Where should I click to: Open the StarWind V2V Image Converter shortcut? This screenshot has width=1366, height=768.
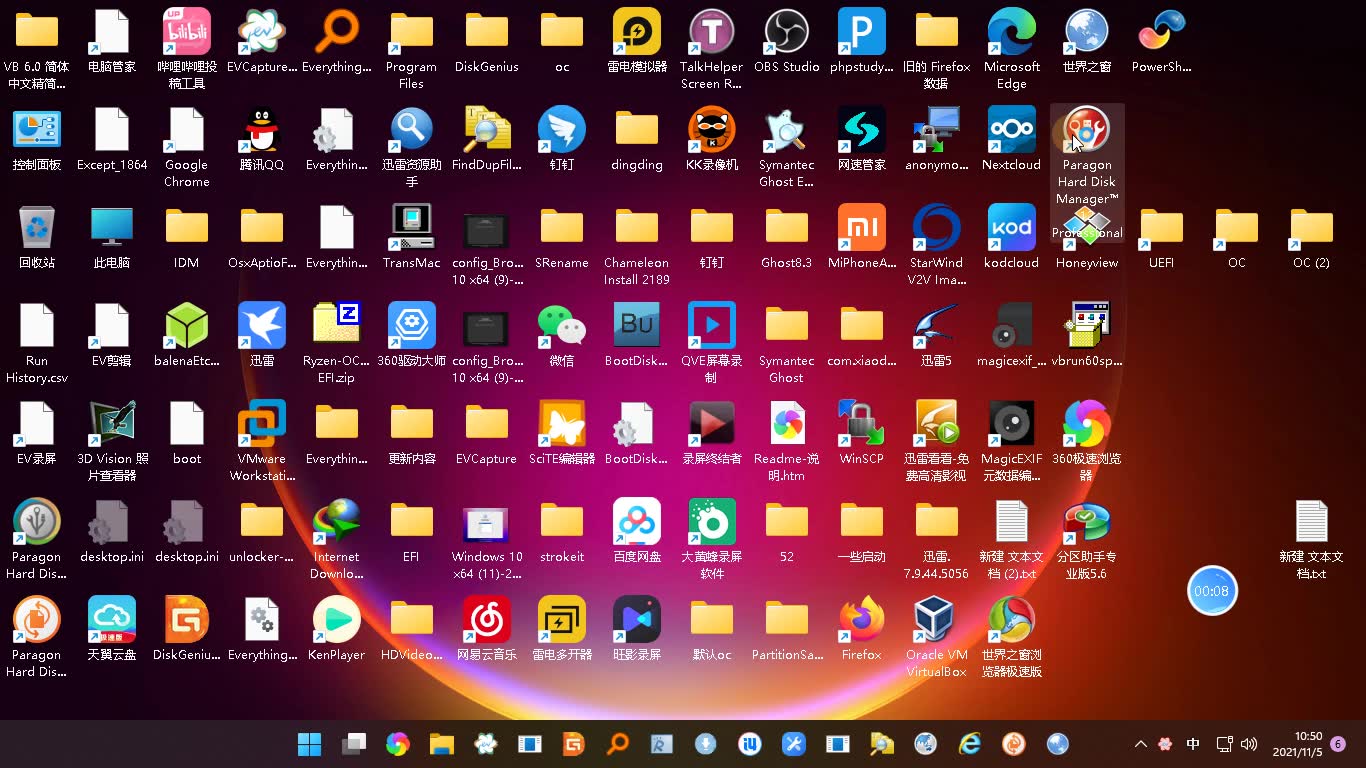click(x=937, y=246)
